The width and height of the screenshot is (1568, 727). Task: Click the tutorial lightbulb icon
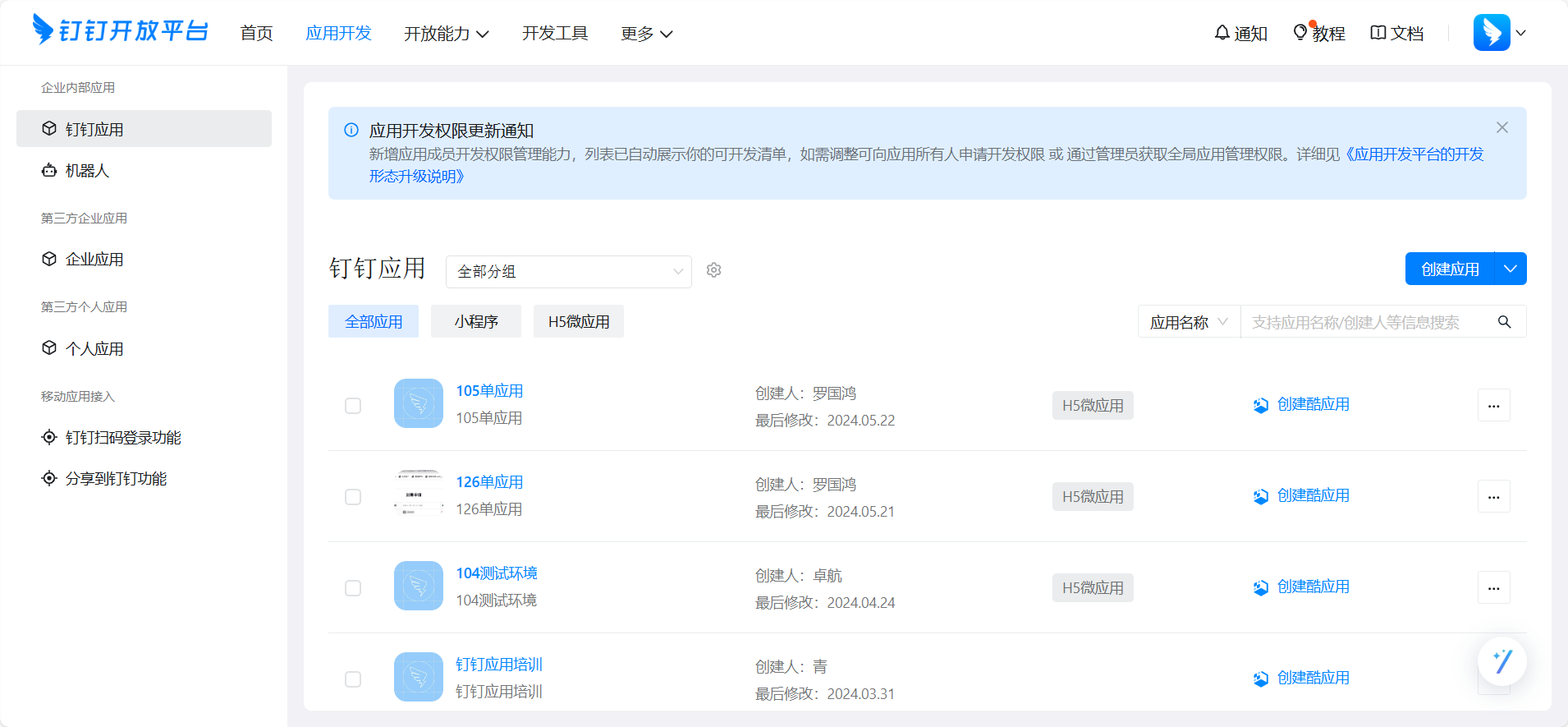1300,32
